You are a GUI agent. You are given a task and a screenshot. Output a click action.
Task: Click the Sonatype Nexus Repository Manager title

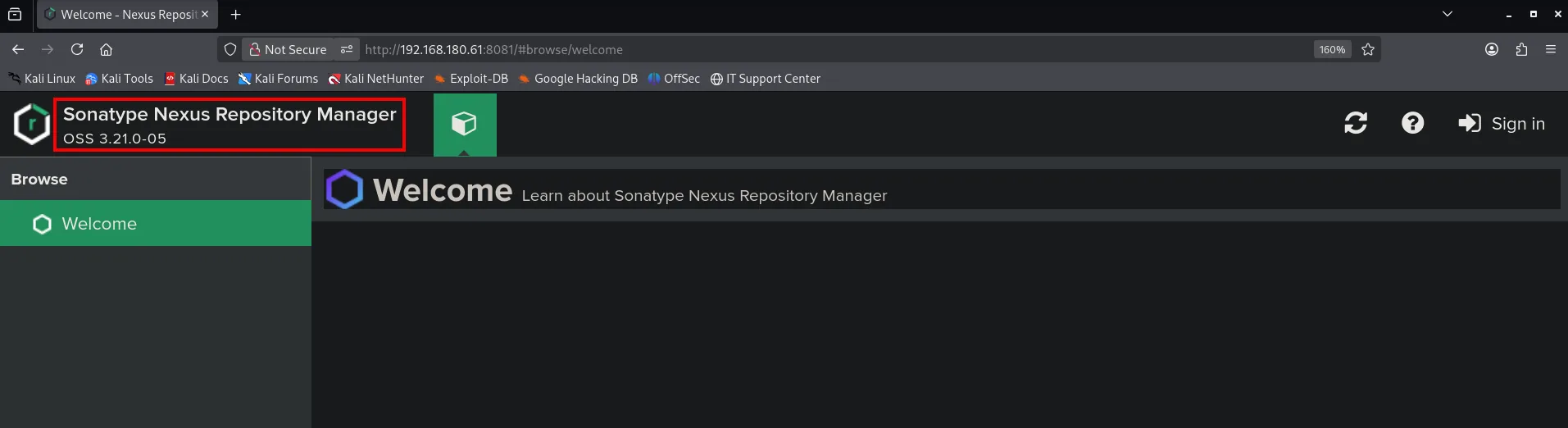[230, 114]
